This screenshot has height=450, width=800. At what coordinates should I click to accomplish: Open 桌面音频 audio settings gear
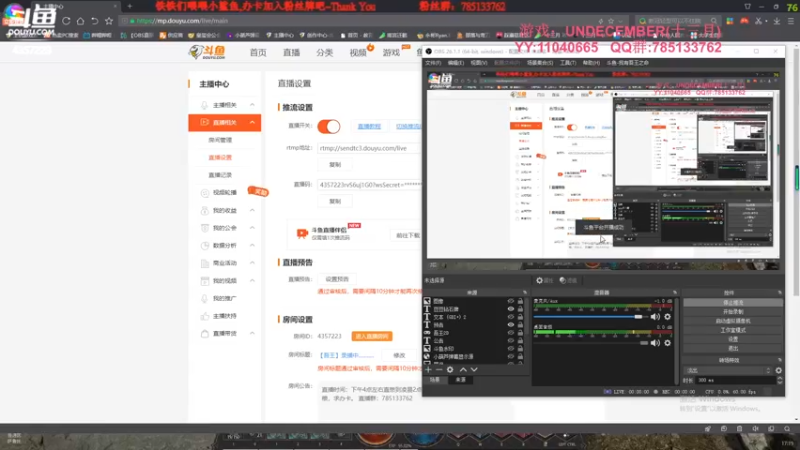pyautogui.click(x=667, y=343)
